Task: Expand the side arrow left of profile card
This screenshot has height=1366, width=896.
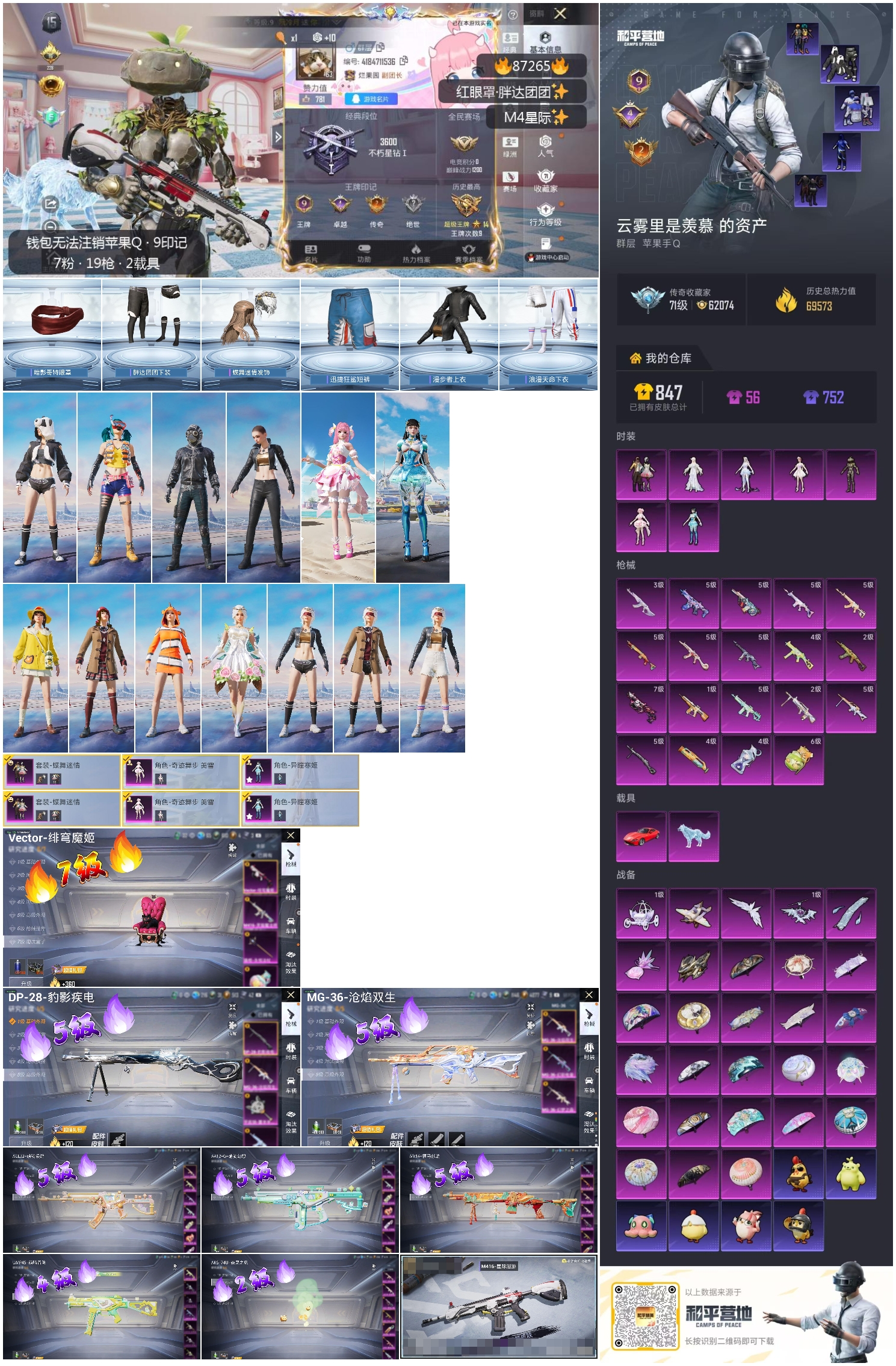Action: 278,137
